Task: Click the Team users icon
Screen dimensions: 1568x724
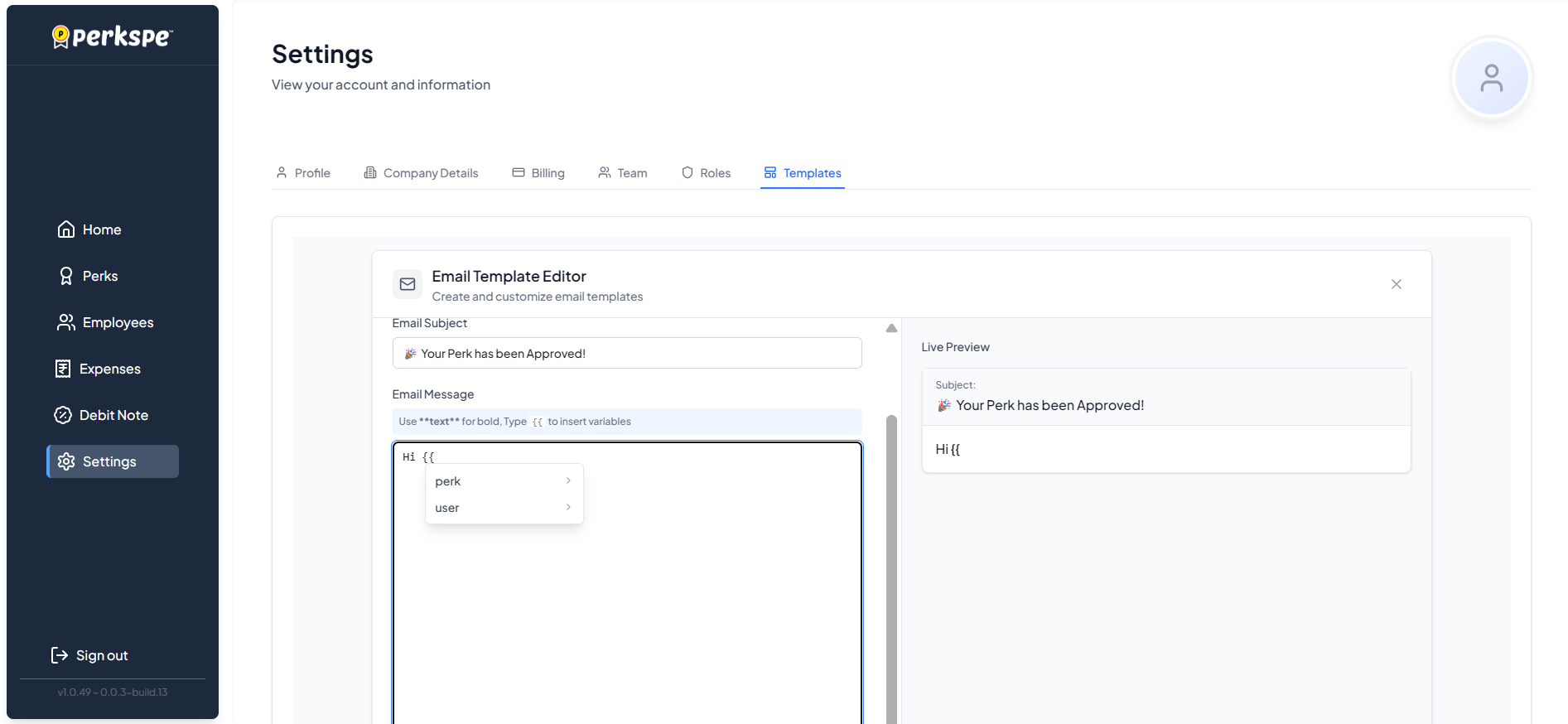Action: point(605,172)
